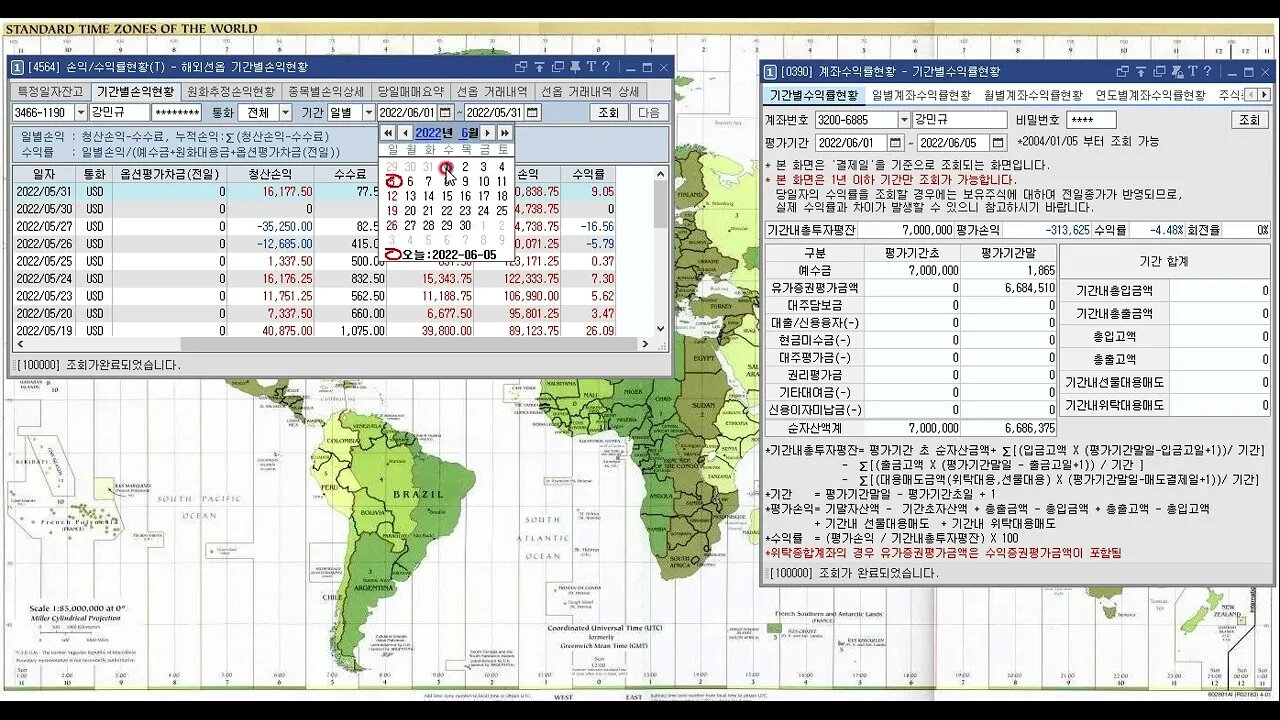
Task: Click the 순자산액계 value 6,686,375
Action: tap(1010, 428)
